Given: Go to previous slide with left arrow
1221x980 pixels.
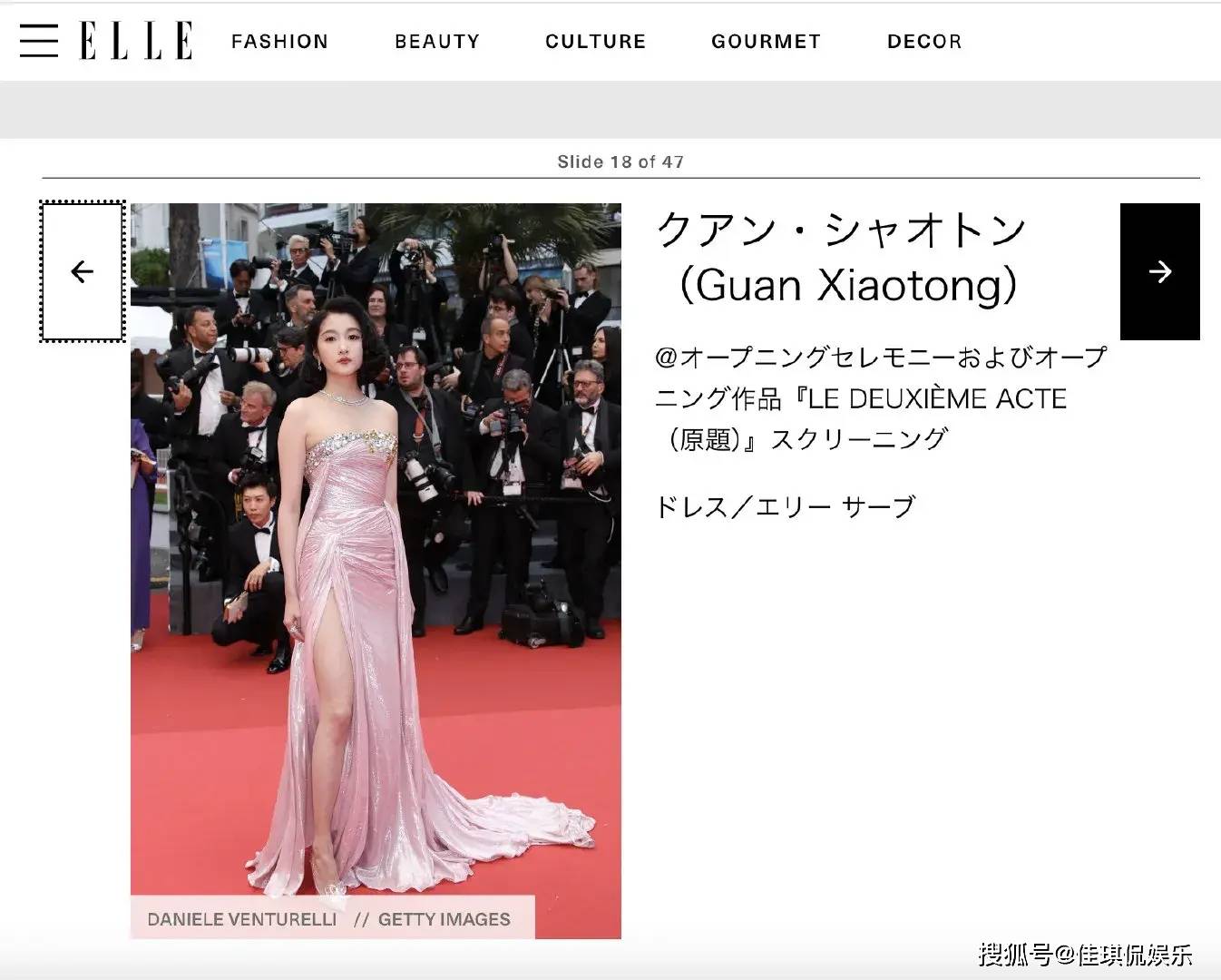Looking at the screenshot, I should 83,271.
